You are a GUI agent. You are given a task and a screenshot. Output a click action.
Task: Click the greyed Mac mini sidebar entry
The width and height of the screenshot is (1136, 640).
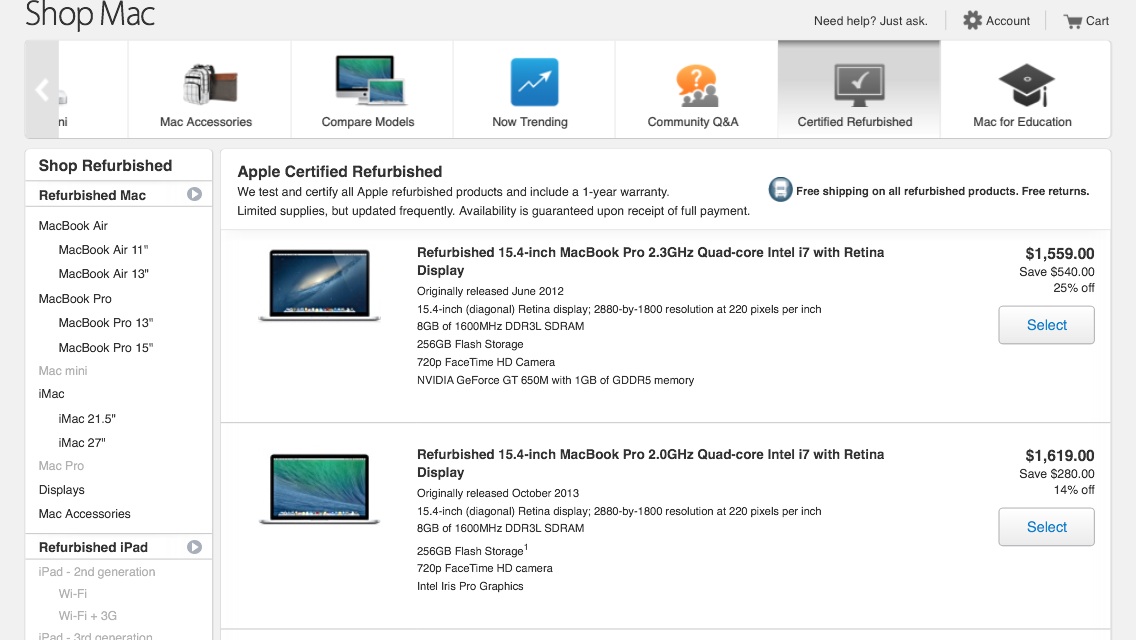[63, 370]
